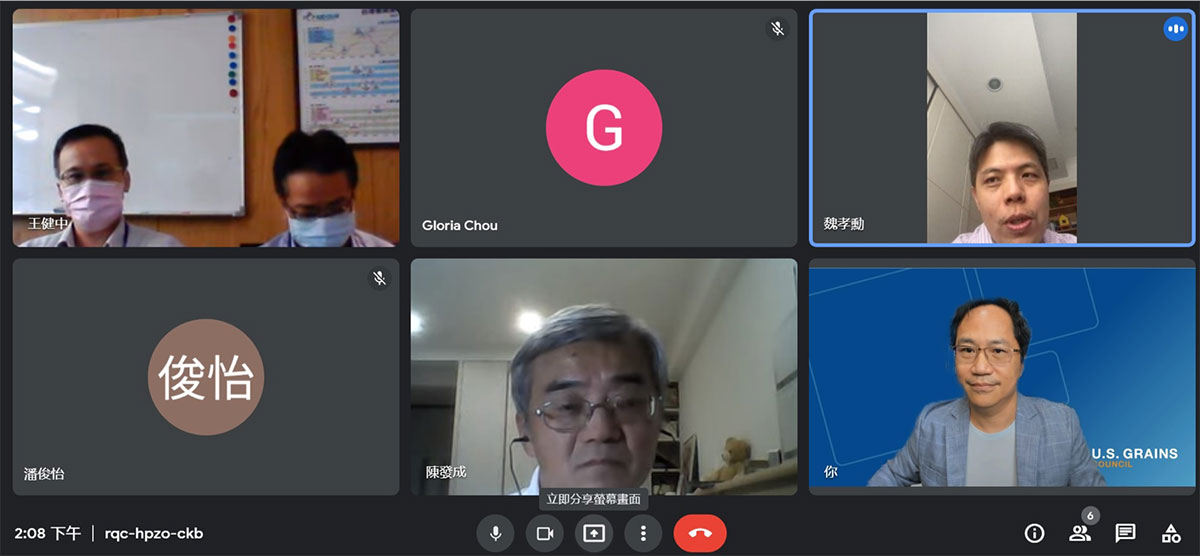
Task: Select Gloria Chou's pink G avatar
Action: [603, 127]
